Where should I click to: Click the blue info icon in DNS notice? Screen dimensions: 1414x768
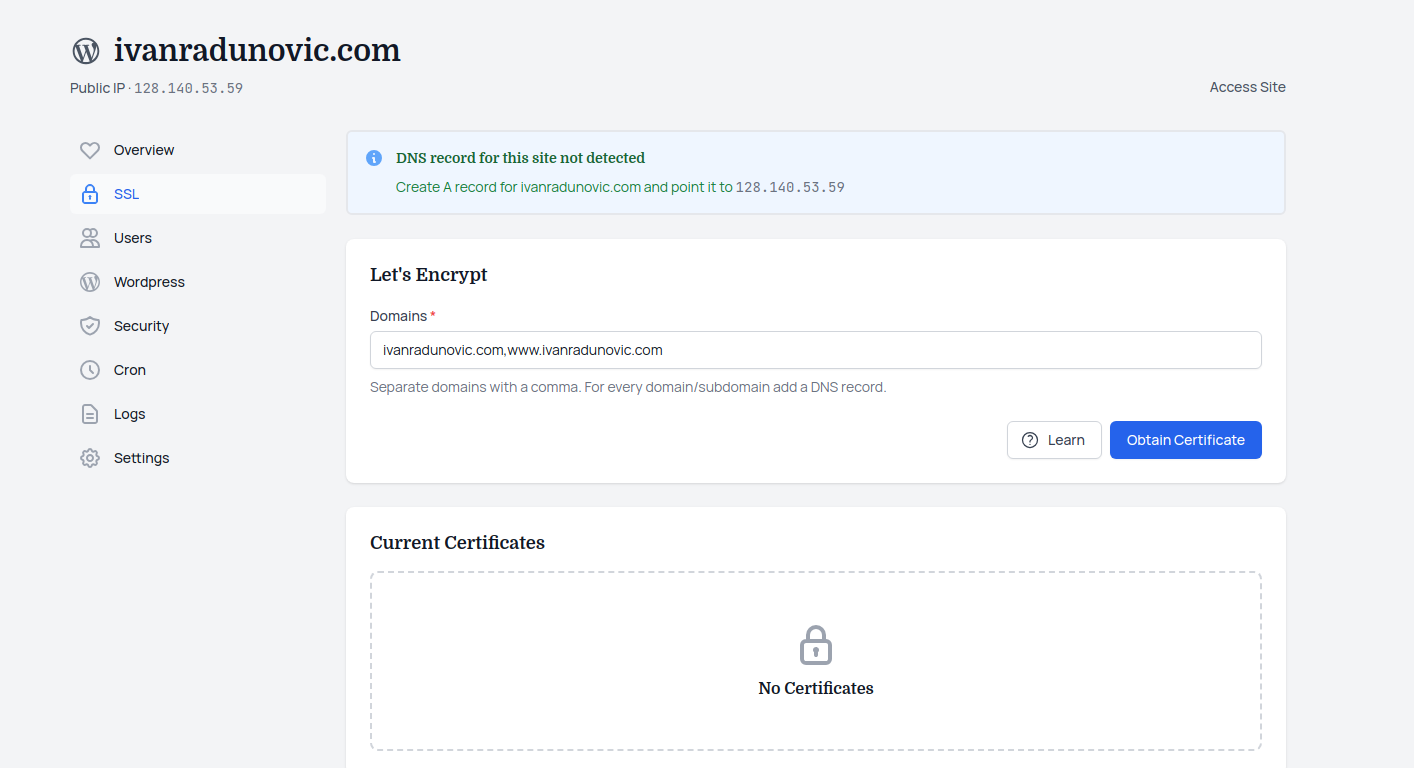[374, 158]
